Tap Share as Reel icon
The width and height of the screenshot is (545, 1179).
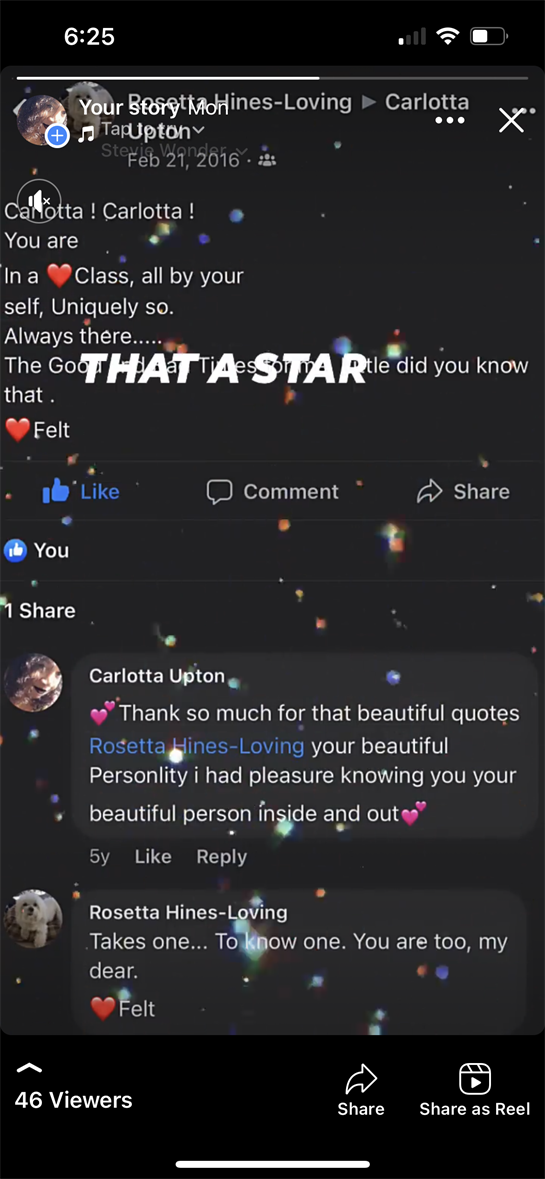pyautogui.click(x=474, y=1079)
